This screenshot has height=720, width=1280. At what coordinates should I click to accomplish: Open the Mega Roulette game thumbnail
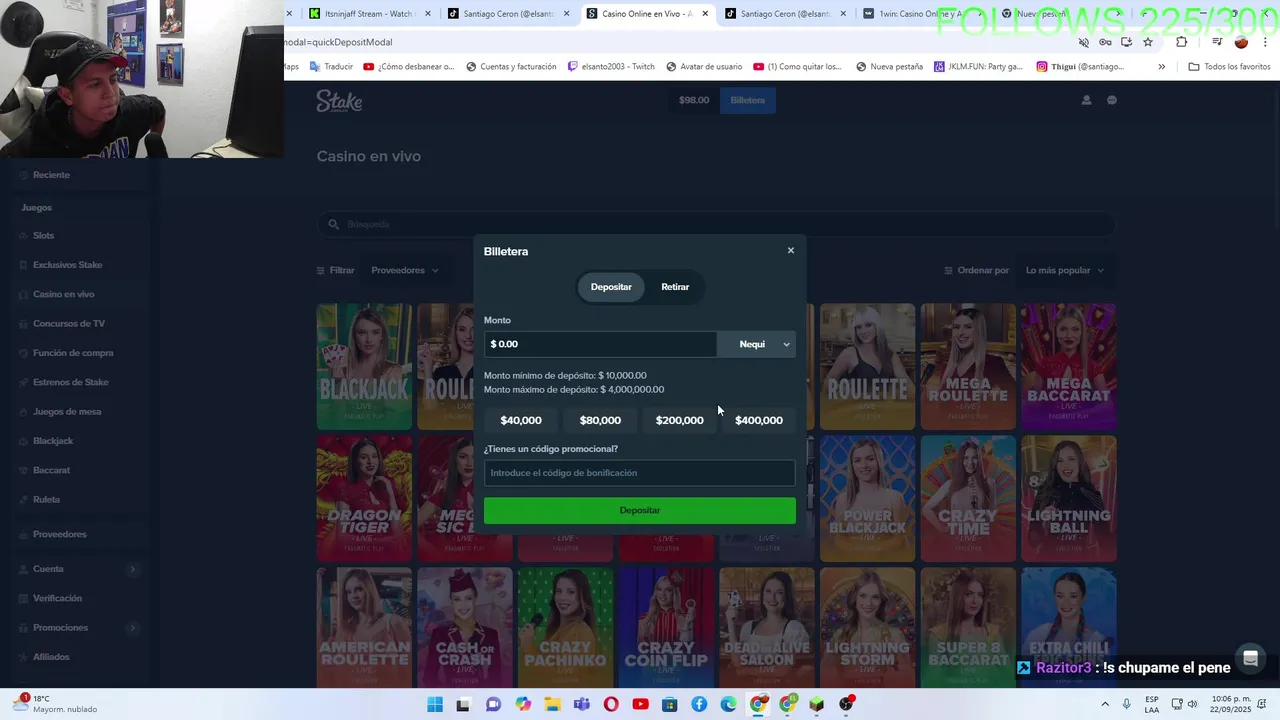[x=967, y=367]
